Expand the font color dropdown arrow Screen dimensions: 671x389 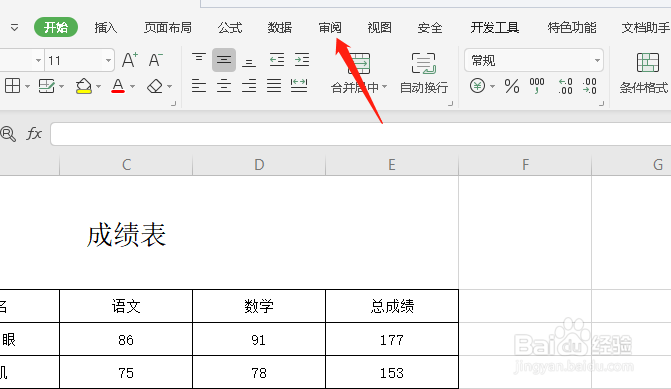(x=133, y=86)
